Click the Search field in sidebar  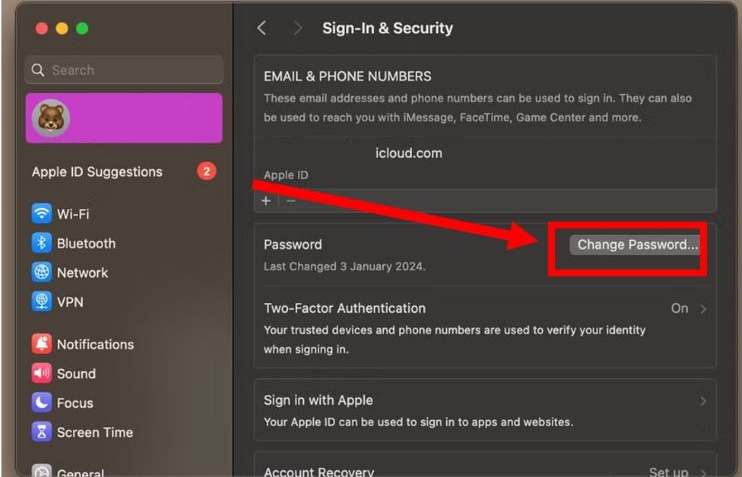pos(124,70)
